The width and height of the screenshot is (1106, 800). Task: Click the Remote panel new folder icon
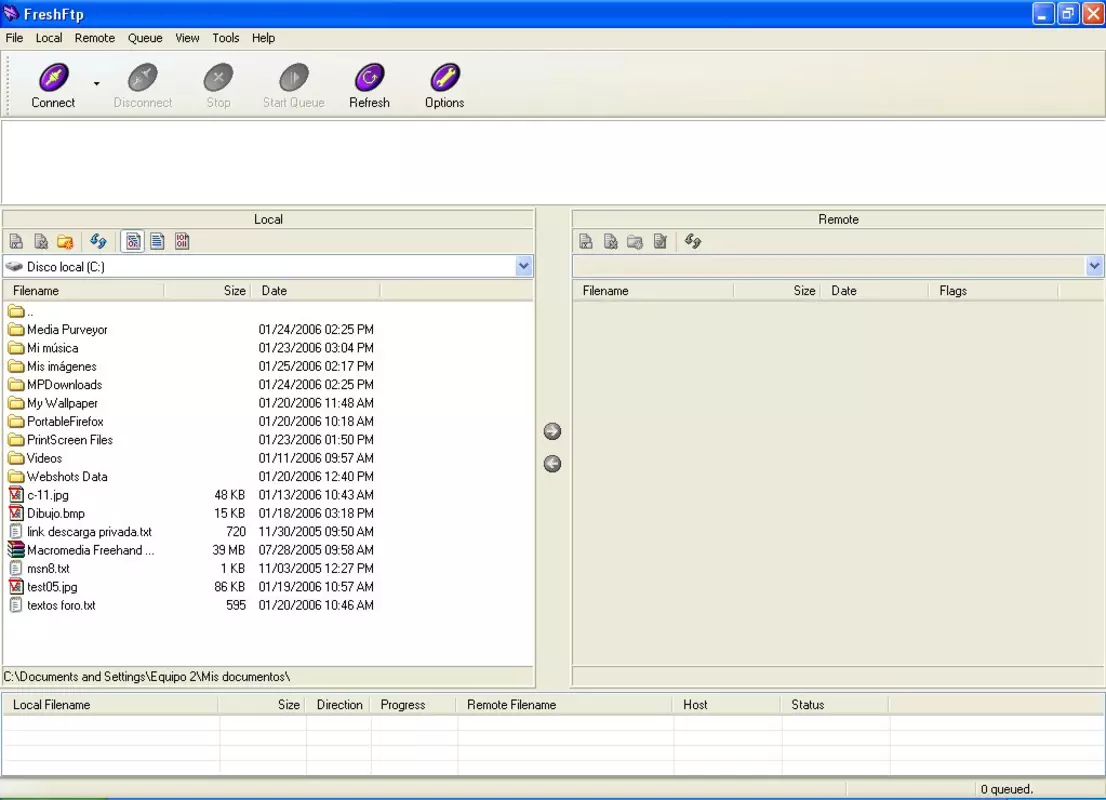(x=635, y=242)
